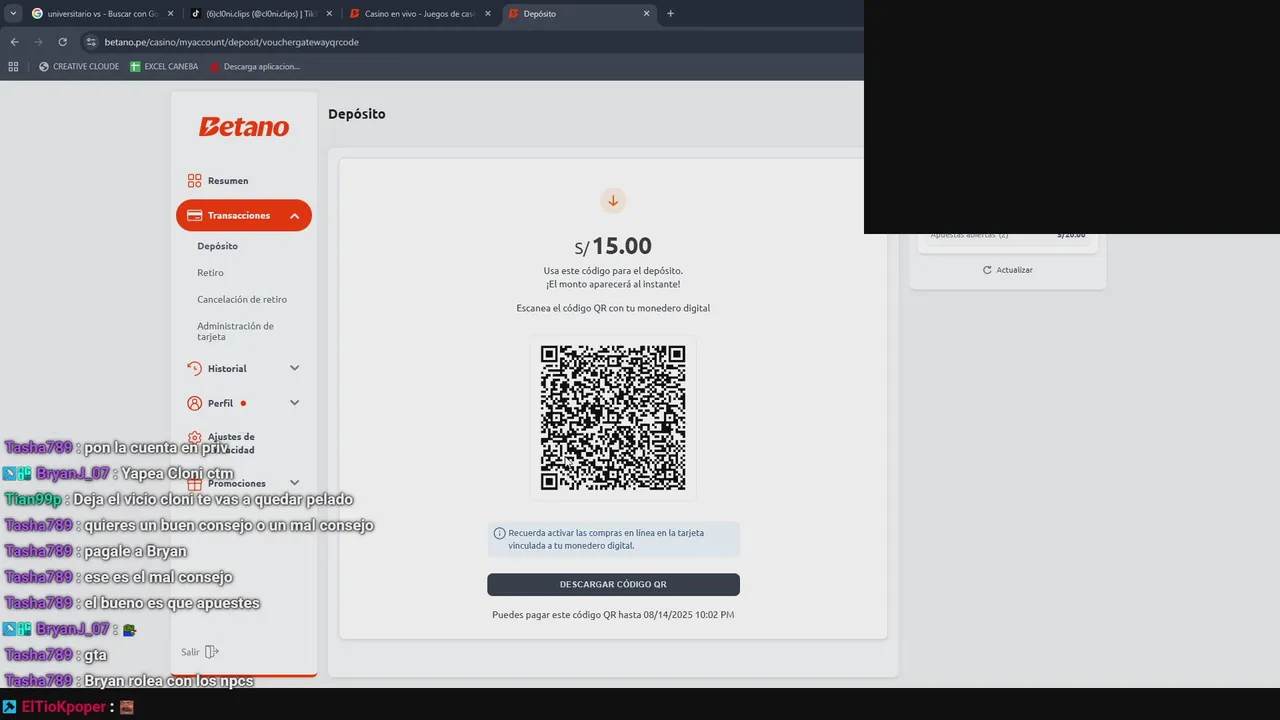The image size is (1280, 720).
Task: Switch to the TikTok cl0ni.clips tab
Action: coord(261,14)
